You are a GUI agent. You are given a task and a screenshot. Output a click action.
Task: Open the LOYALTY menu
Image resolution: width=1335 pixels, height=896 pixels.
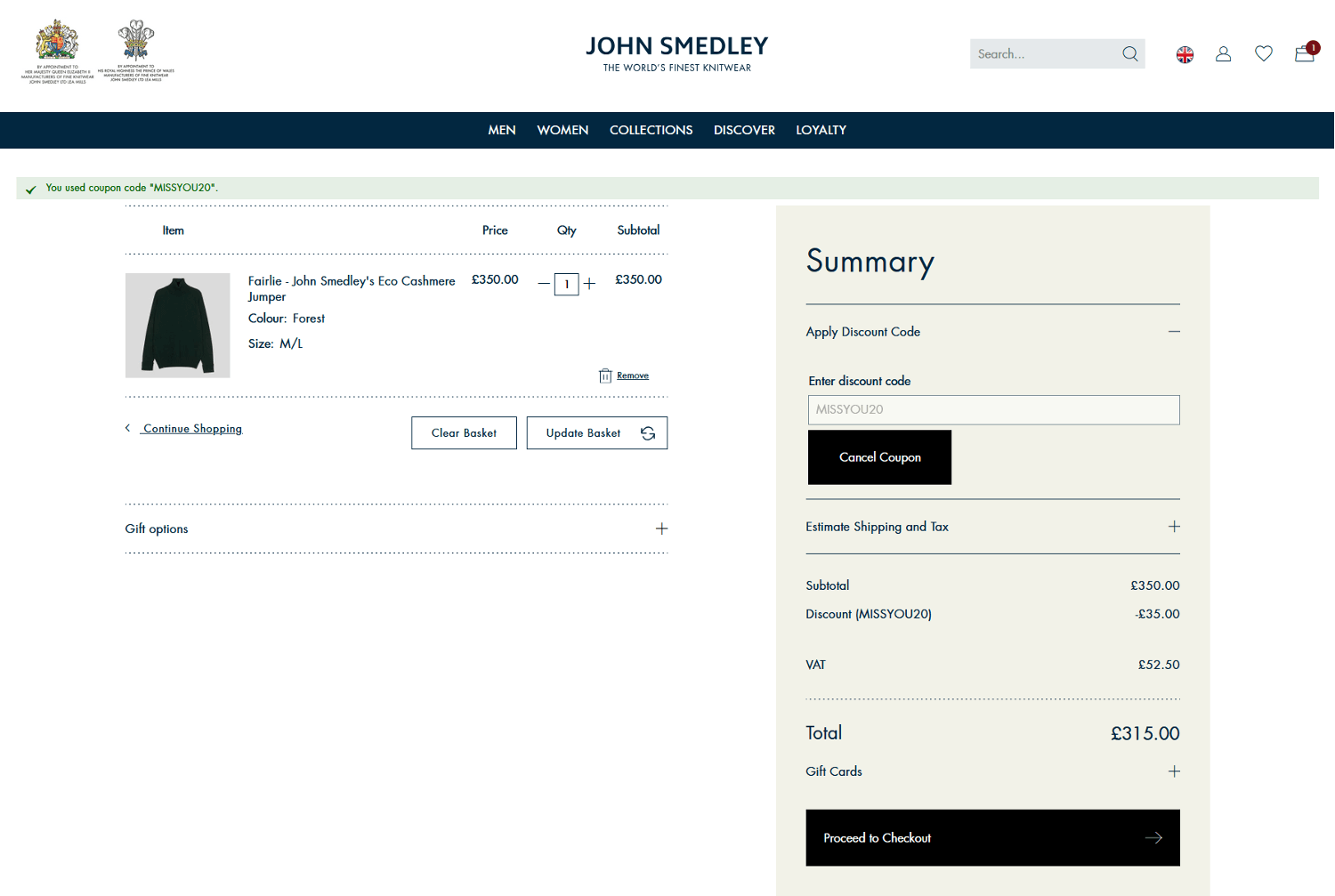coord(821,130)
